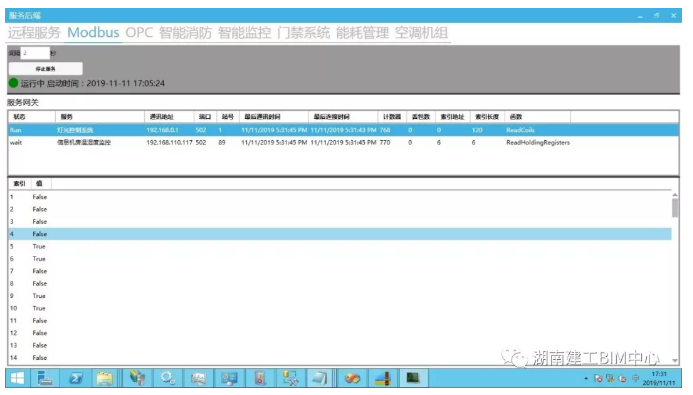This screenshot has height=395, width=693.
Task: Sort by the 函数 column header
Action: tap(537, 117)
